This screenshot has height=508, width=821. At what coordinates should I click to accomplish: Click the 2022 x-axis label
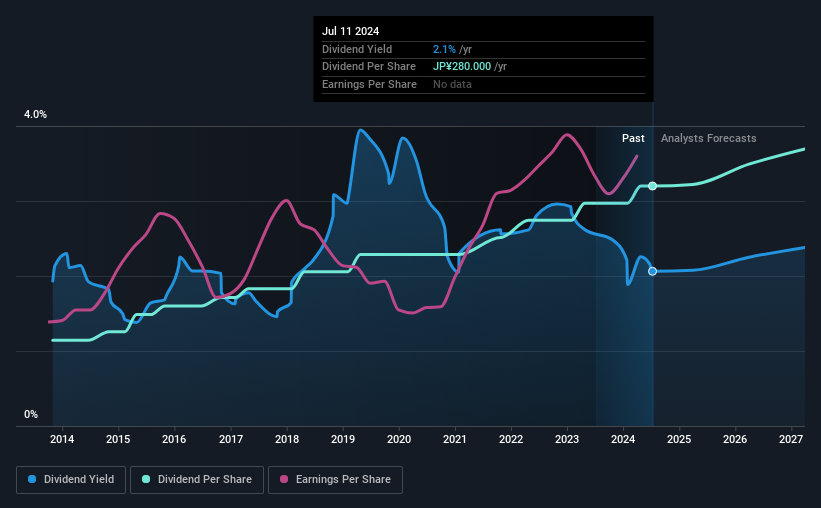click(x=511, y=439)
